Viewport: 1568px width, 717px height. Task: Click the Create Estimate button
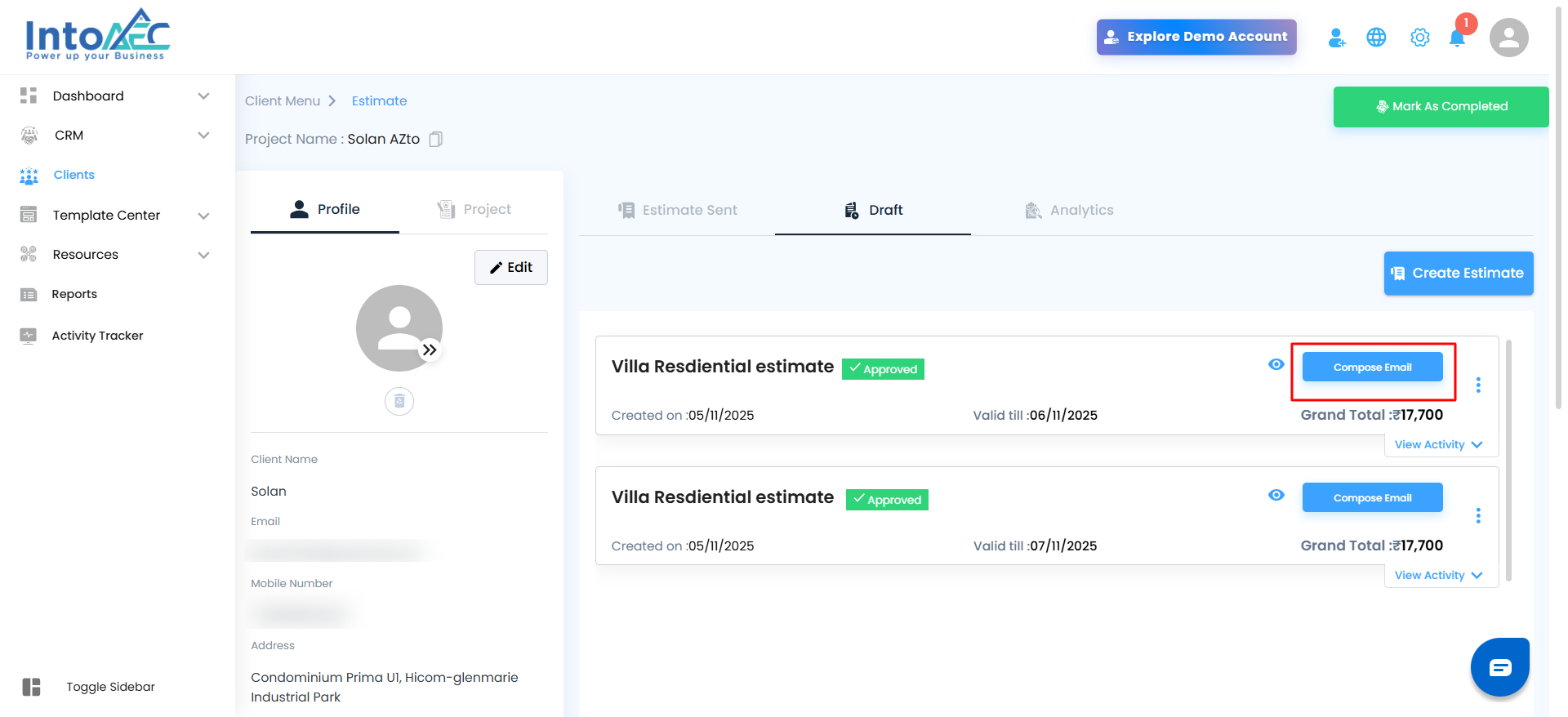coord(1459,274)
